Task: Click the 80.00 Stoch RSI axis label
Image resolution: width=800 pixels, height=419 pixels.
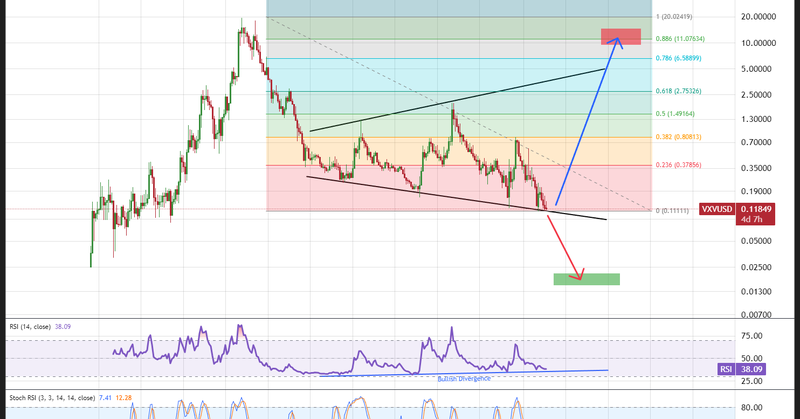Action: pos(753,408)
